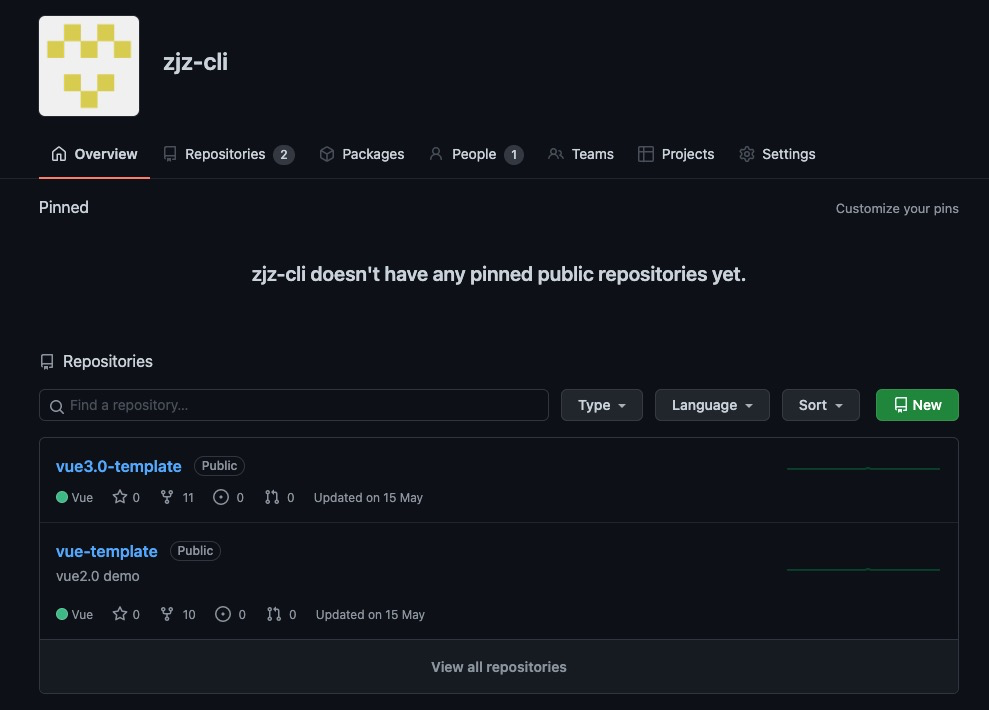Expand the Type filter dropdown

point(602,405)
